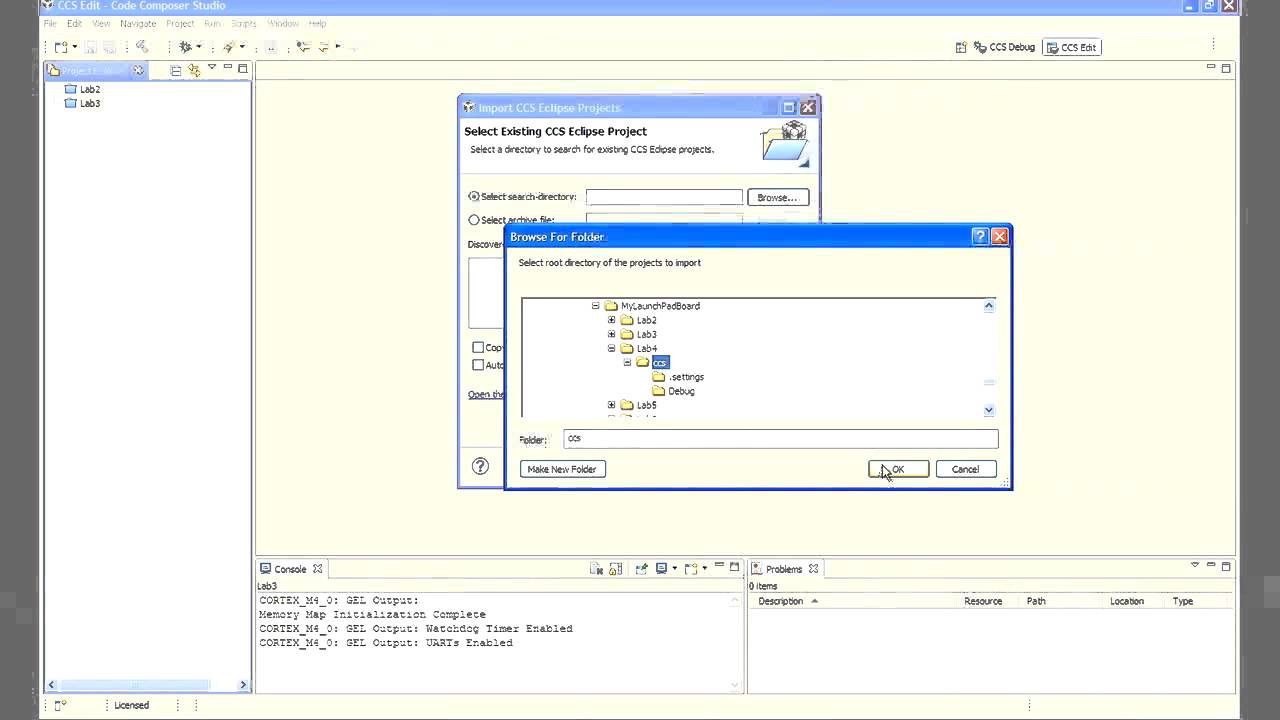This screenshot has width=1280, height=720.
Task: Tick the Automatically import checkbox
Action: point(478,365)
